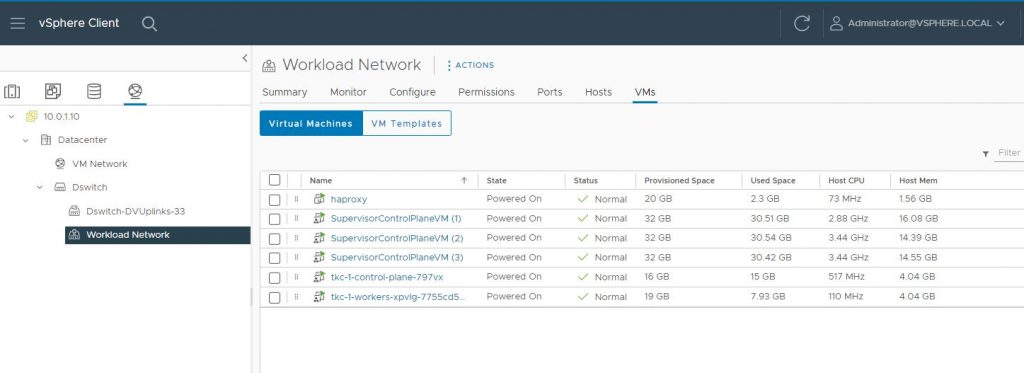The height and width of the screenshot is (373, 1024).
Task: Collapse the 10.0.1.10 tree node
Action: pyautogui.click(x=11, y=116)
